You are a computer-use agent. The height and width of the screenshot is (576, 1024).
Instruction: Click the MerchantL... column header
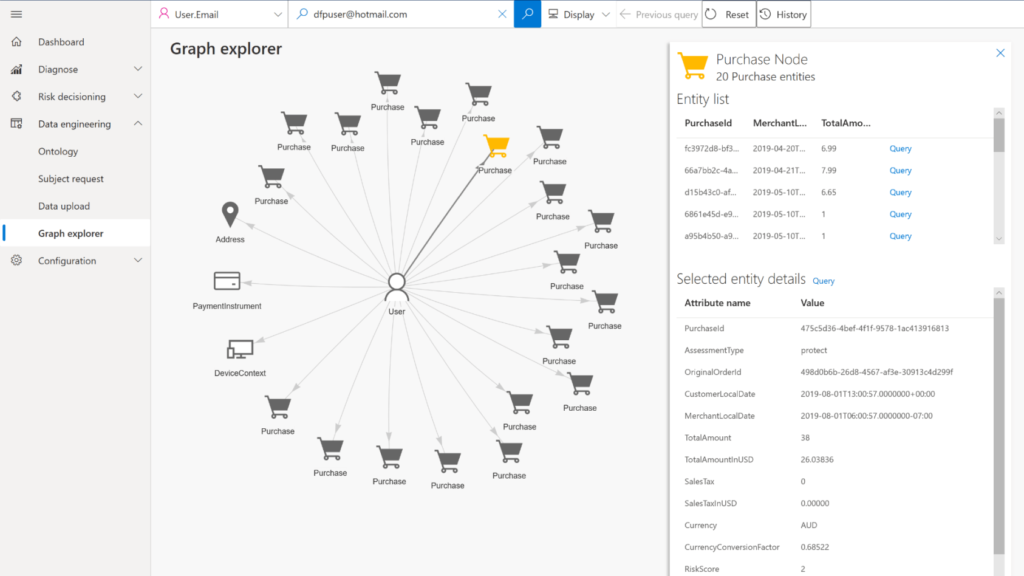click(779, 123)
